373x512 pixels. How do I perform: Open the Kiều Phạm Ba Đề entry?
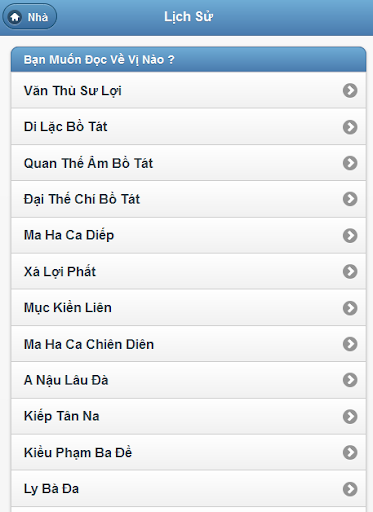(188, 452)
